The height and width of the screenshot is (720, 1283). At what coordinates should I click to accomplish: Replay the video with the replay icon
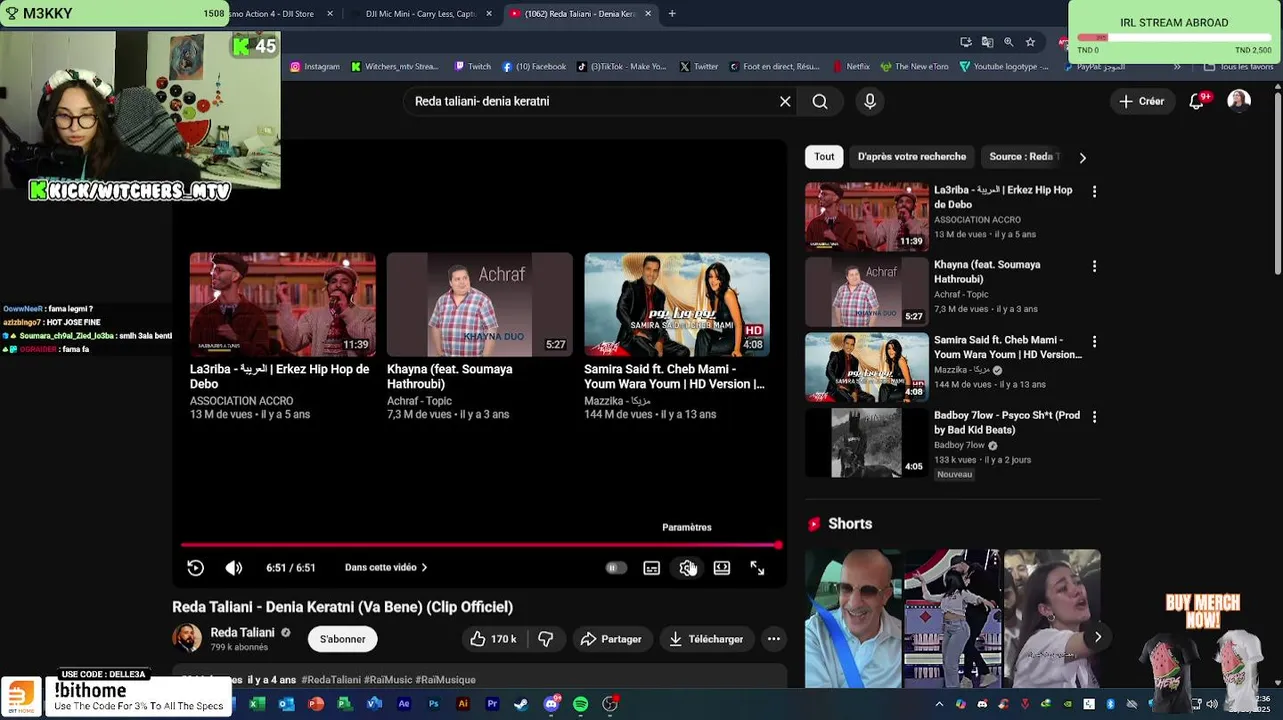195,568
